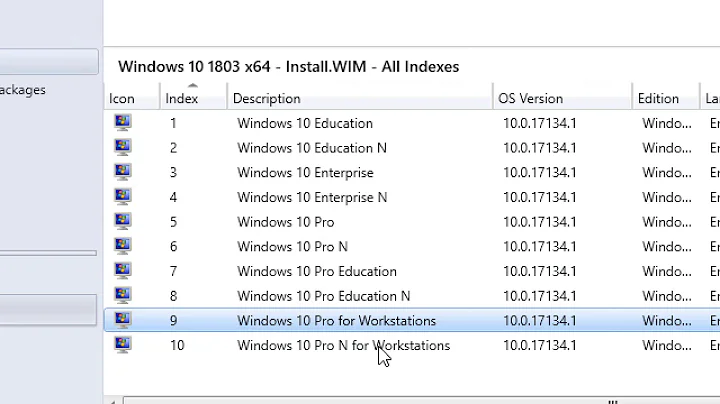Screen dimensions: 720x404
Task: Select the 'Windows 10 Enterprise' description
Action: [305, 173]
